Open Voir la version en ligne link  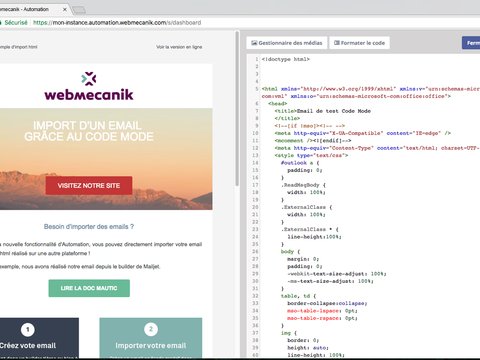(x=179, y=47)
